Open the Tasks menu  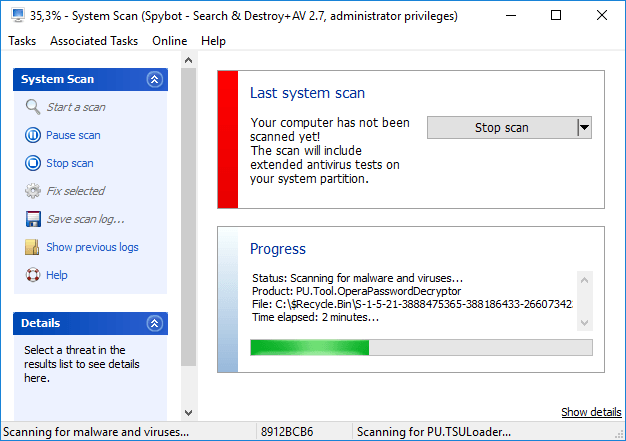[22, 41]
